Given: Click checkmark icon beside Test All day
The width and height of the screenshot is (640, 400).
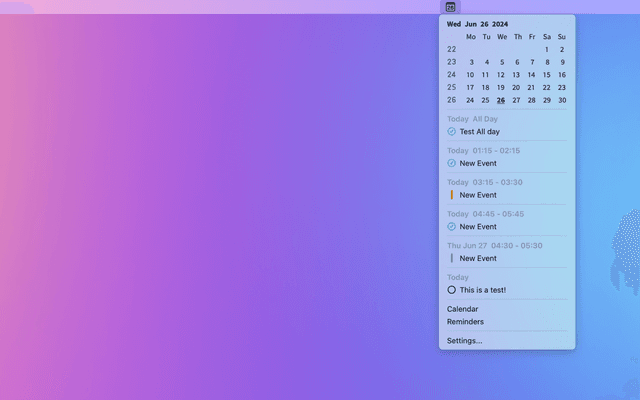Looking at the screenshot, I should 451,132.
